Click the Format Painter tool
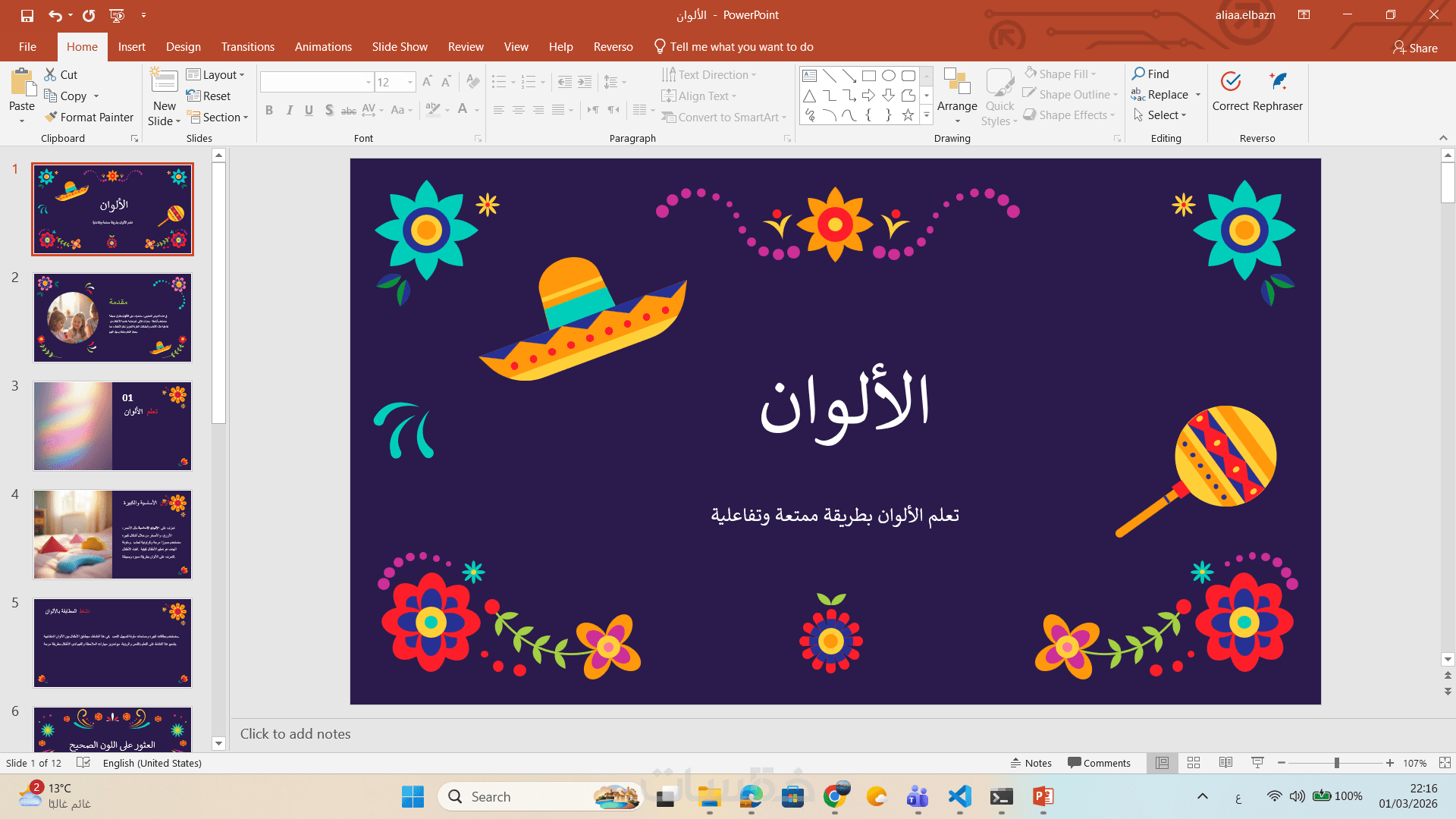1456x819 pixels. click(89, 117)
